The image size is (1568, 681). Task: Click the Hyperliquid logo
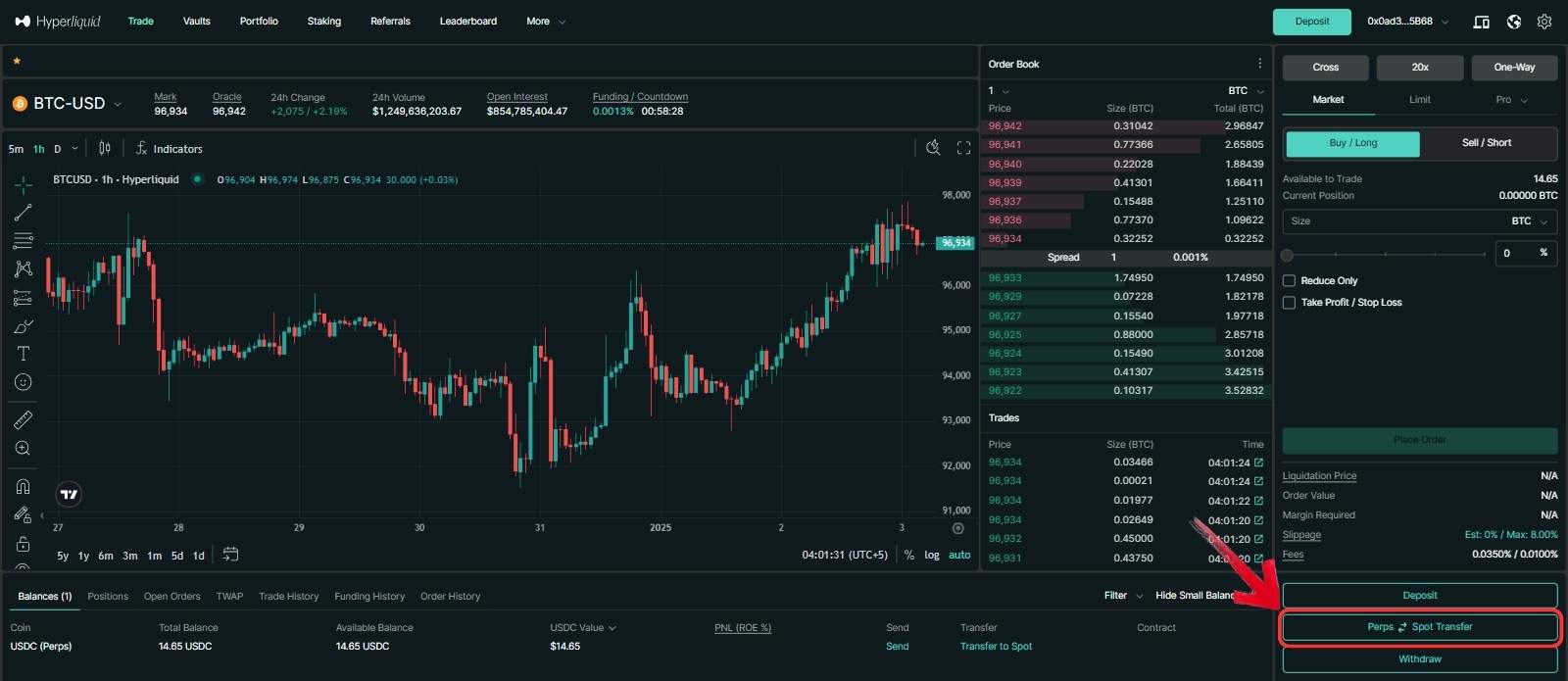pyautogui.click(x=58, y=21)
